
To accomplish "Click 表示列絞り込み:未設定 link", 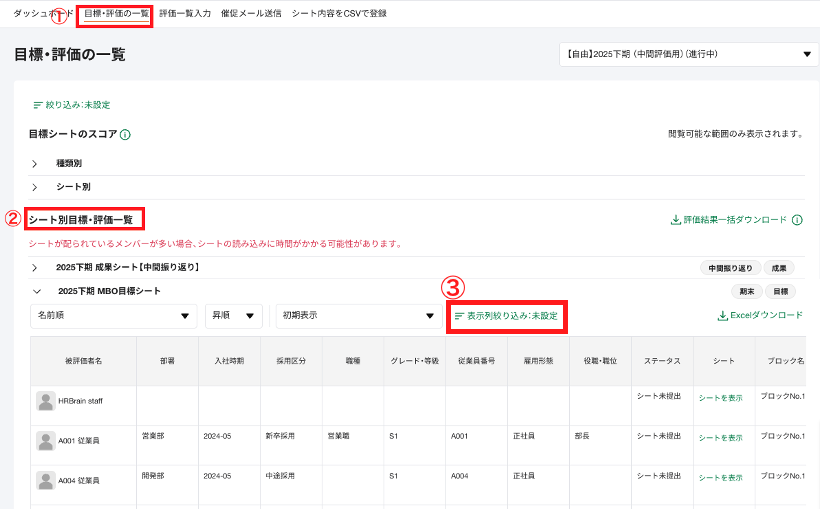I will coord(506,316).
